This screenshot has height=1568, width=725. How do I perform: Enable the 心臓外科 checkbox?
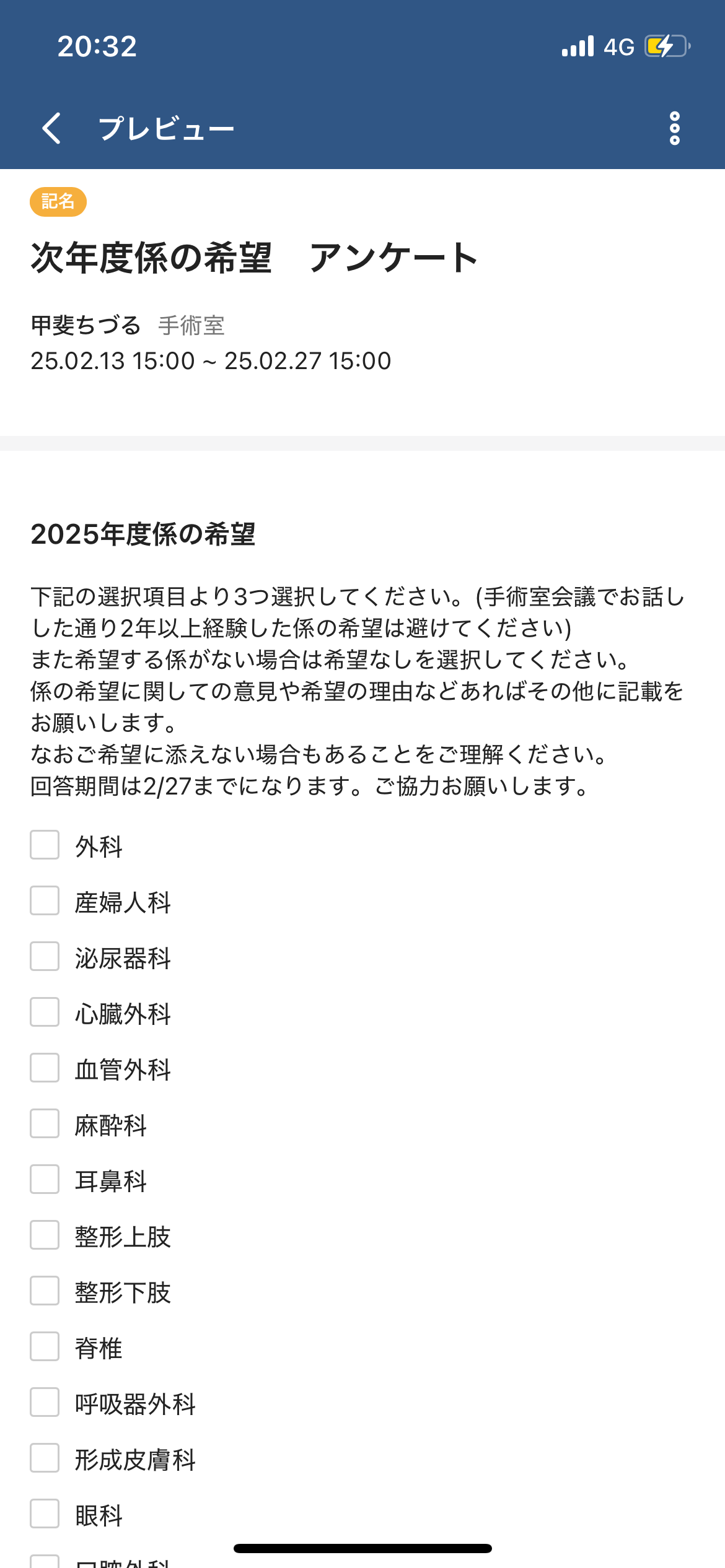tap(45, 1013)
